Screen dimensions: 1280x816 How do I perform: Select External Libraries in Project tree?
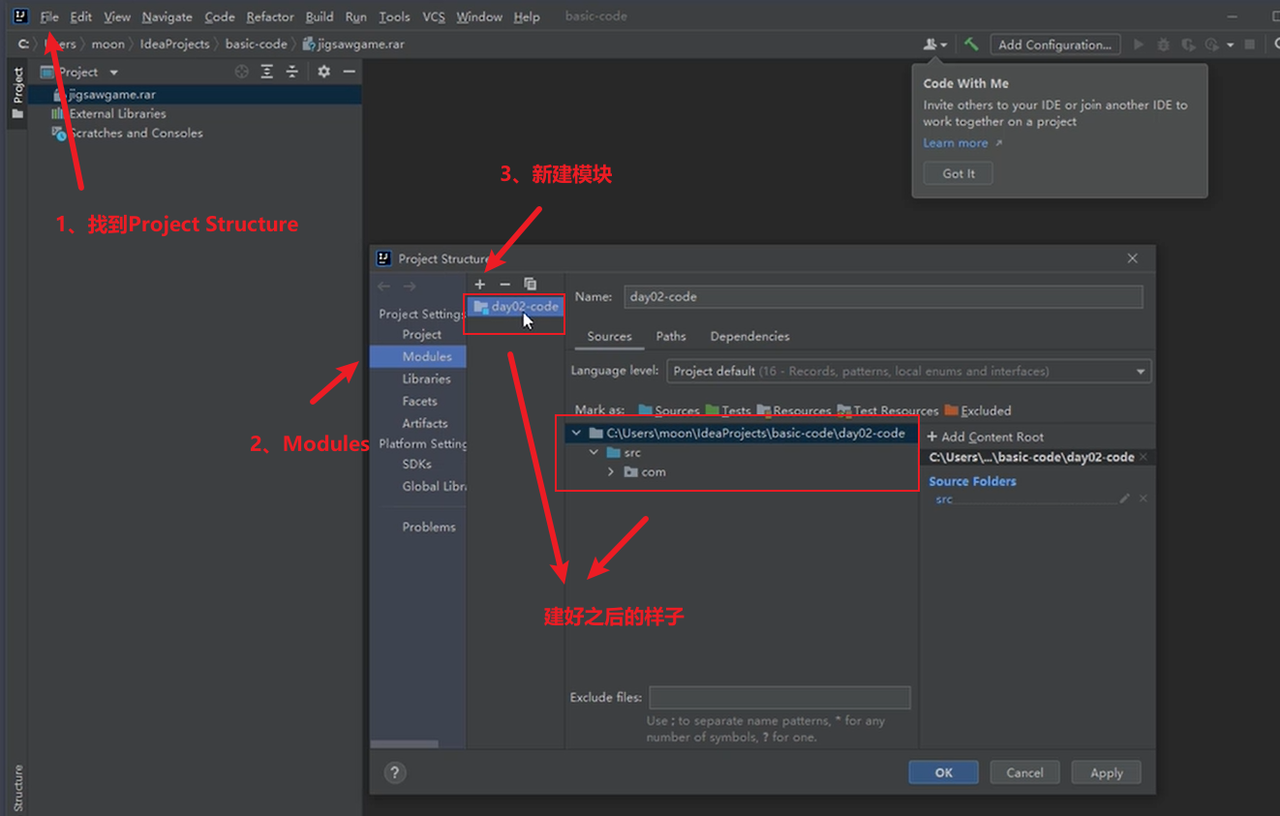point(117,114)
